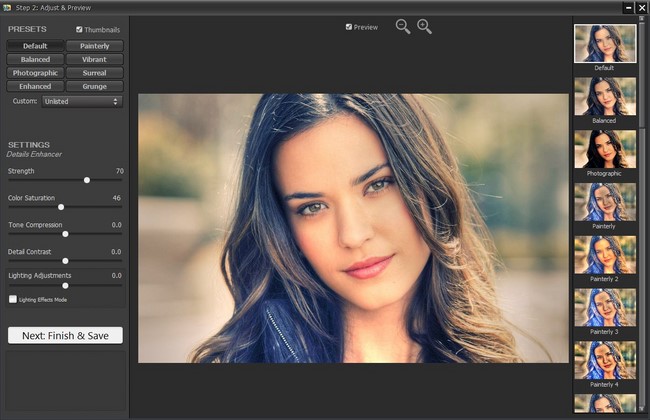Click the Painterly 4 thumbnail

click(x=604, y=360)
